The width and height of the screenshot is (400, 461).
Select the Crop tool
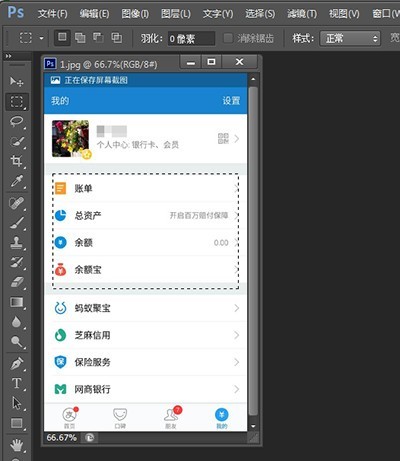coord(17,161)
